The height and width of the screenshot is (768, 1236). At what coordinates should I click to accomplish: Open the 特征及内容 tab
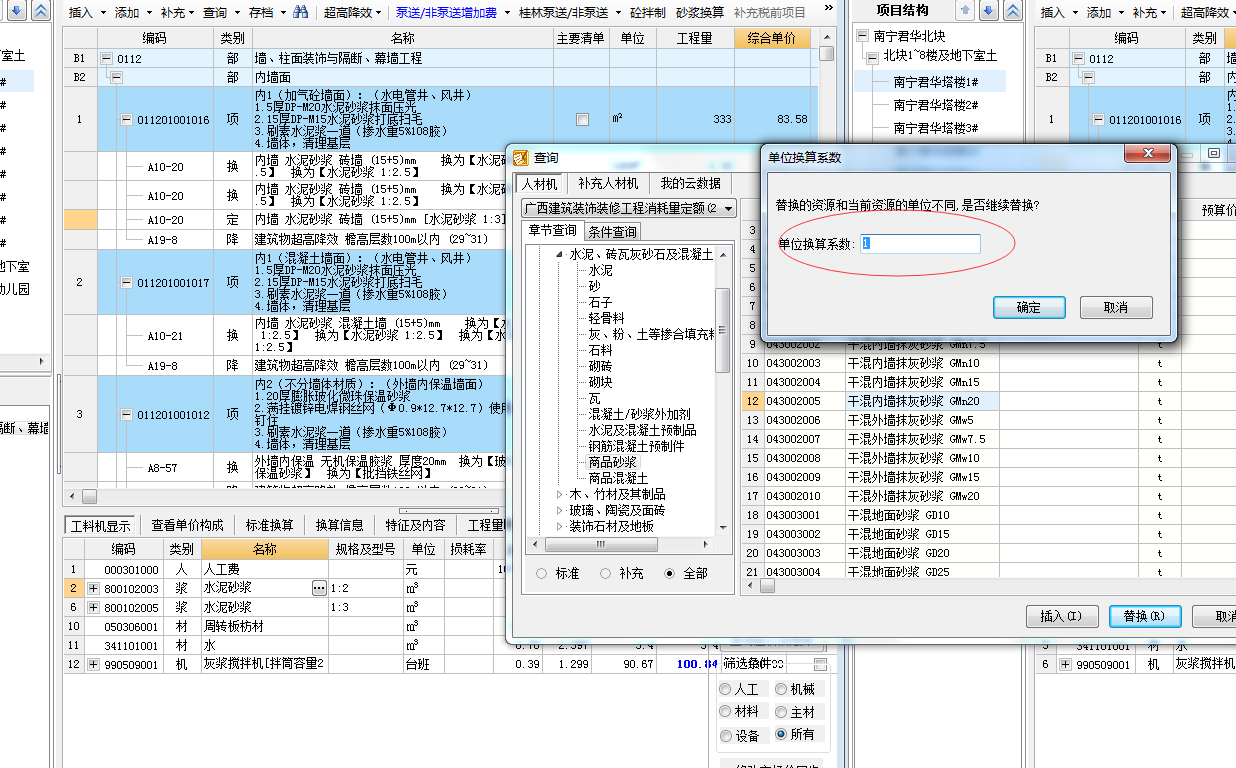416,525
